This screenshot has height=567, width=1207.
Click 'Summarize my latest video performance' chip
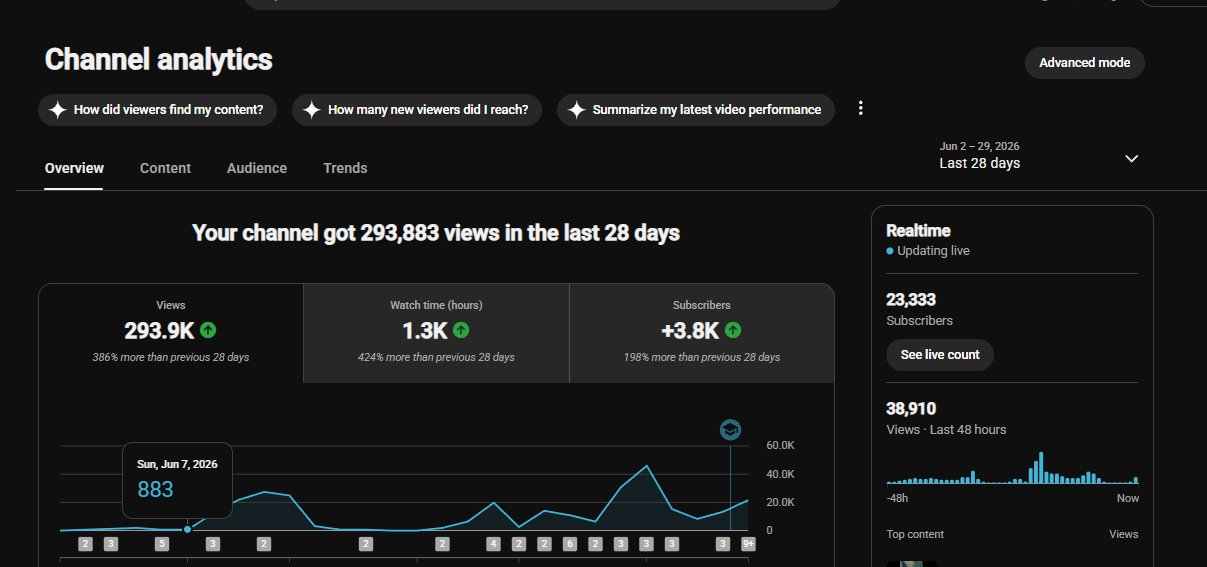coord(696,110)
